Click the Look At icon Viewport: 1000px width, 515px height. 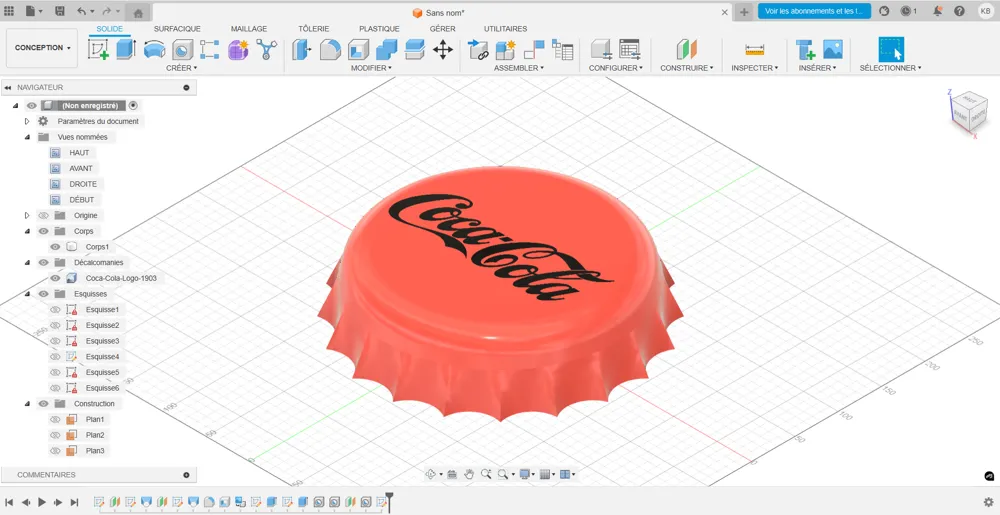tap(452, 474)
